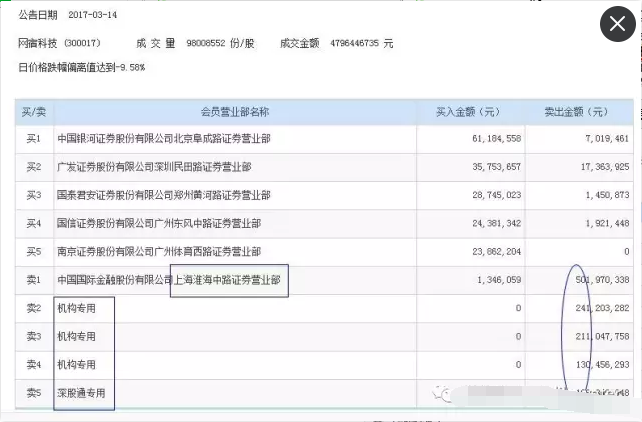Click the buy amount 23,862,204

[x=497, y=252]
